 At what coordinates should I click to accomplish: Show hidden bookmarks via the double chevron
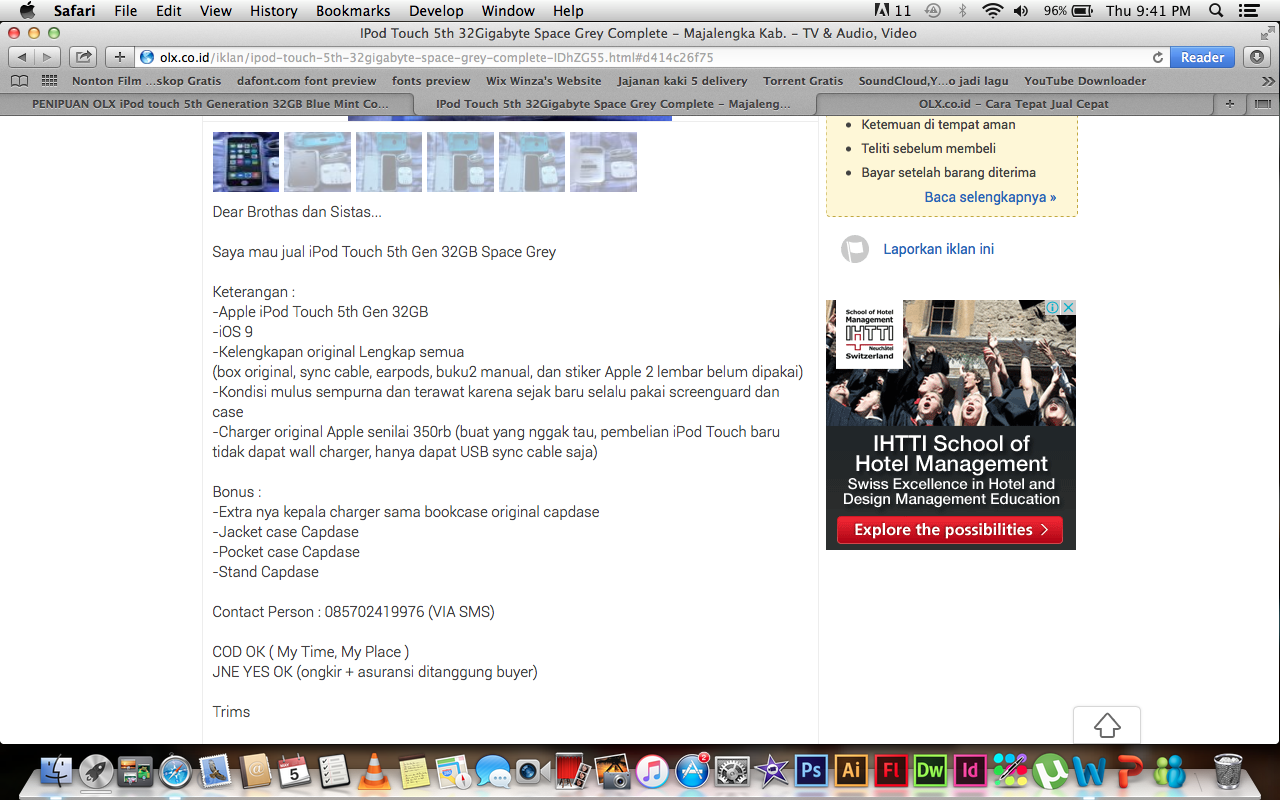pyautogui.click(x=1268, y=81)
